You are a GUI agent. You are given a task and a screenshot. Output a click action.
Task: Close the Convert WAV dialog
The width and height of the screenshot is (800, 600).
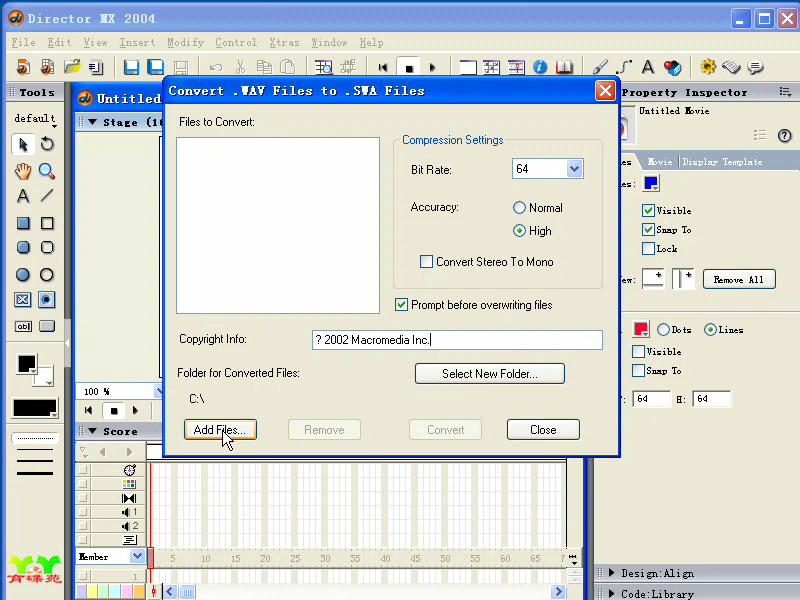(x=605, y=91)
